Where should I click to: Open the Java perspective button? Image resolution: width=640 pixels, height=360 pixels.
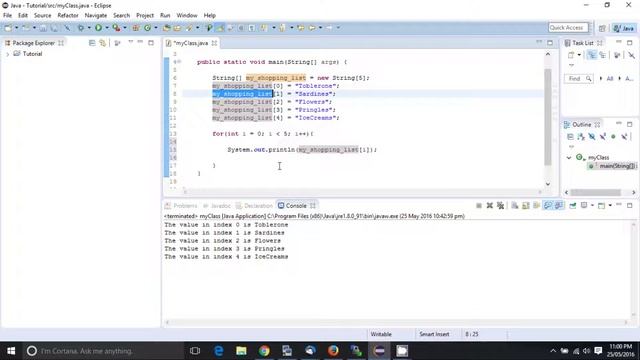[x=624, y=28]
